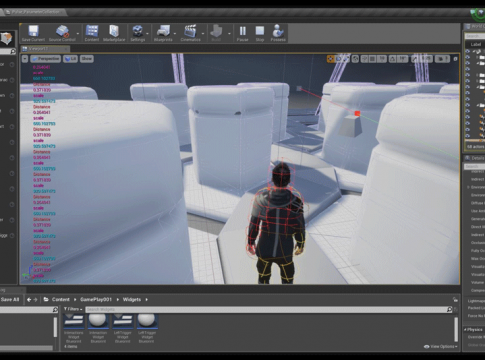This screenshot has height=360, width=485.
Task: Open the Blueprints toolbar icon
Action: point(163,33)
